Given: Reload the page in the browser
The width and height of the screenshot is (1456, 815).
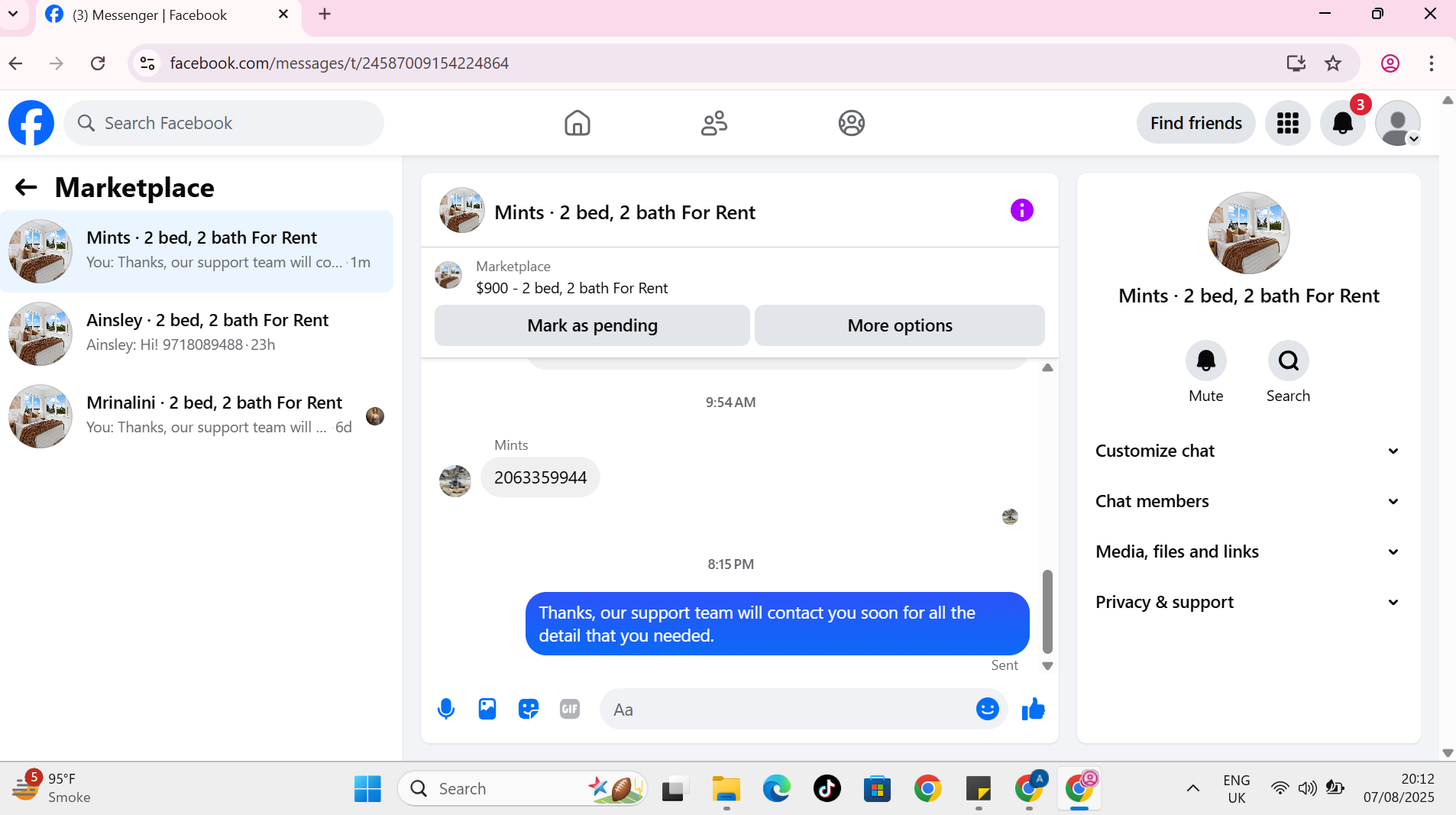Looking at the screenshot, I should 98,63.
